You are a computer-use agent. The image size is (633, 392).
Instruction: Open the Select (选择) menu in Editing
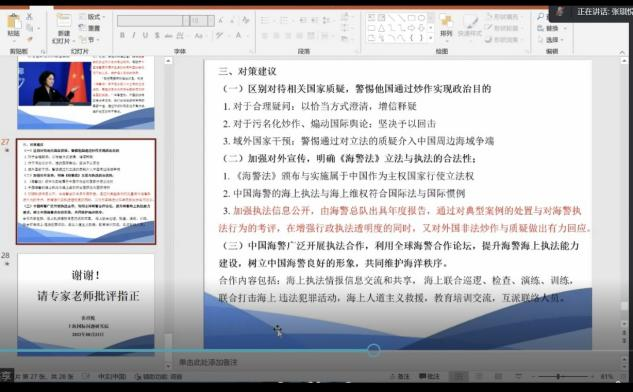click(551, 40)
